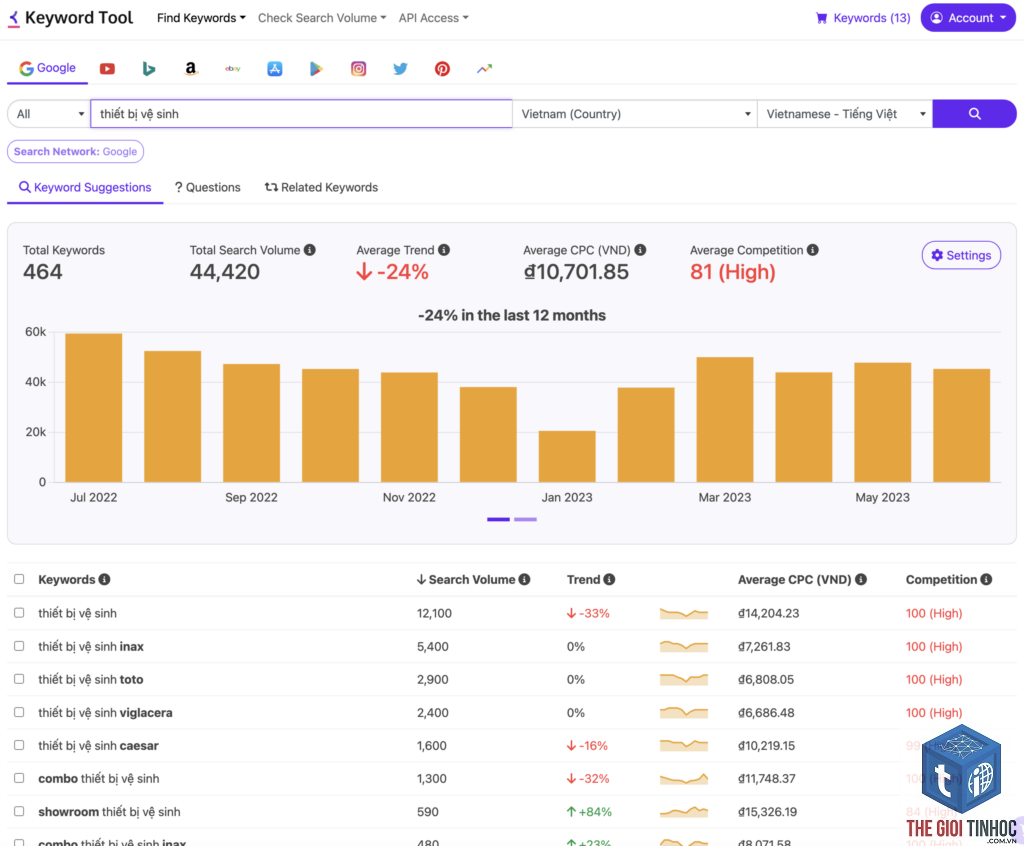The image size is (1024, 846).
Task: Click the '-24% in the last 12 months' title
Action: pos(512,316)
